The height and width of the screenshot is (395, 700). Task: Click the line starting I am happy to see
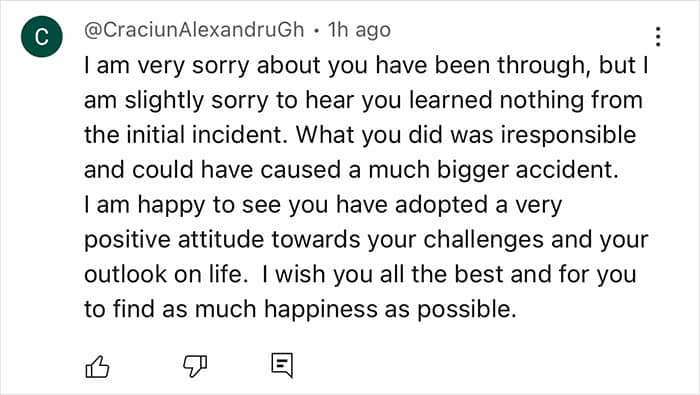(x=323, y=205)
